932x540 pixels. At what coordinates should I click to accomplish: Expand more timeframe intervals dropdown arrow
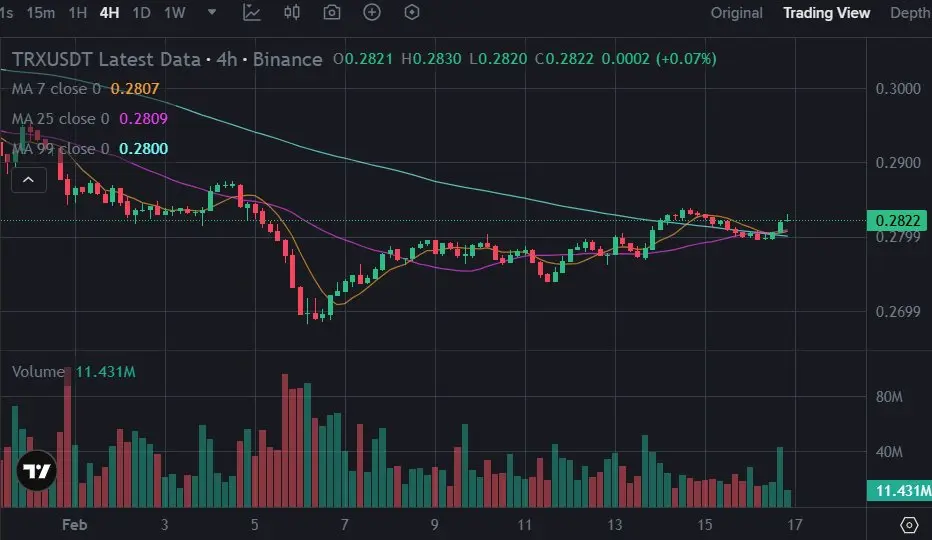(x=212, y=12)
